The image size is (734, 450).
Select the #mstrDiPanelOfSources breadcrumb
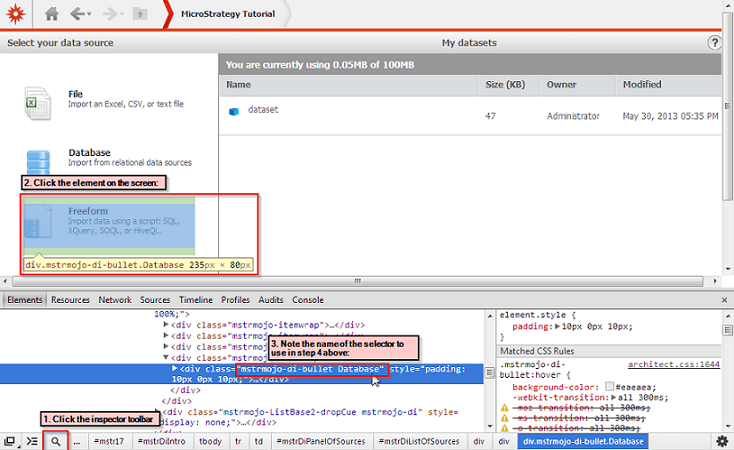(x=321, y=442)
